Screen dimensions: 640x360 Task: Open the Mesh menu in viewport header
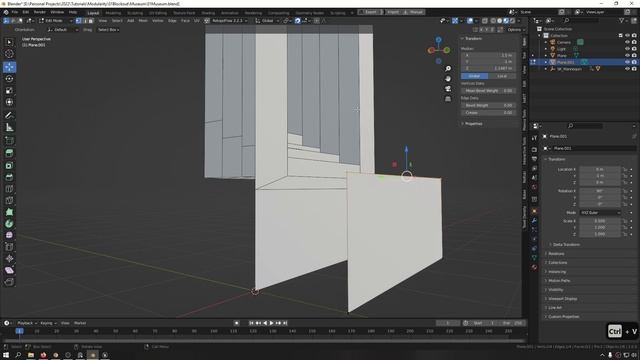click(143, 20)
